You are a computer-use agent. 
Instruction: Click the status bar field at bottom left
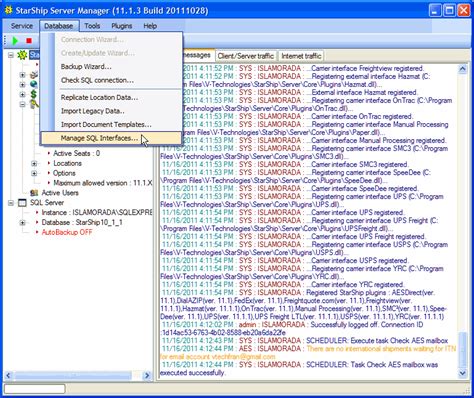click(35, 389)
